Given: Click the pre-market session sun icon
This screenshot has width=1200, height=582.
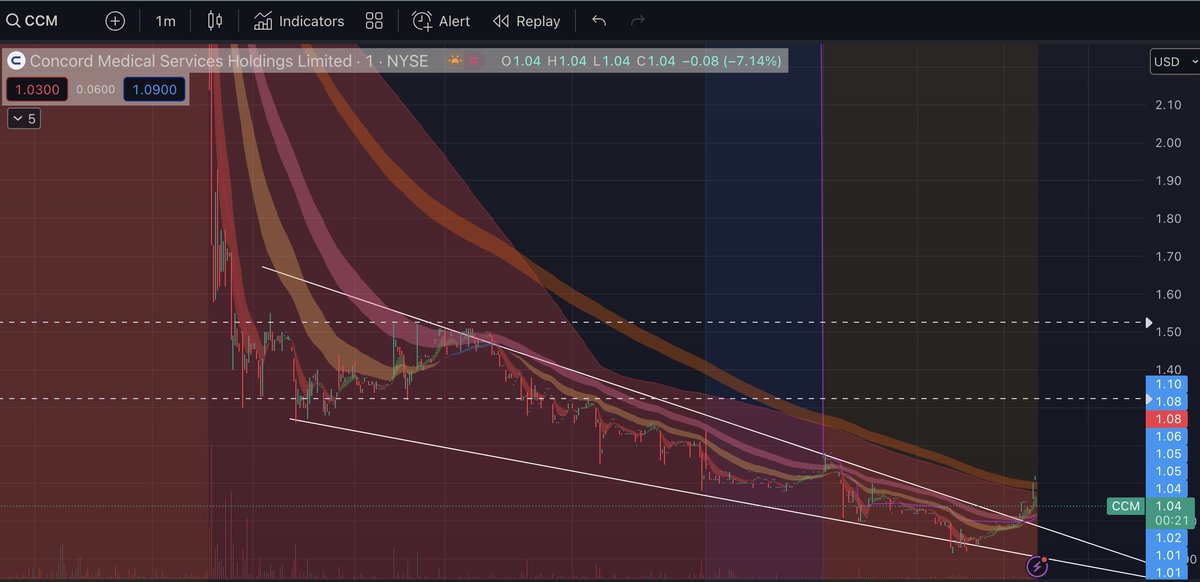Looking at the screenshot, I should [456, 61].
